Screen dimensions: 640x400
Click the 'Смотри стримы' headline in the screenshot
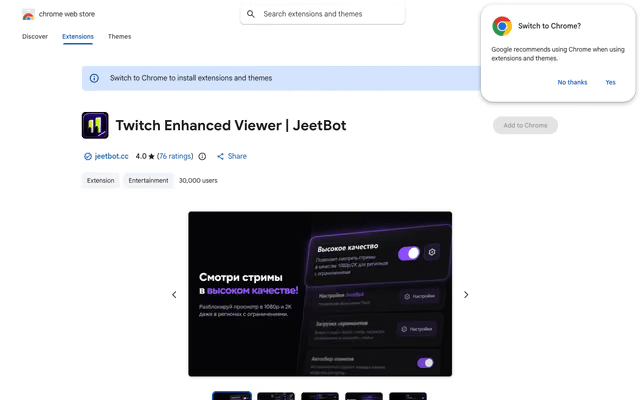(241, 278)
